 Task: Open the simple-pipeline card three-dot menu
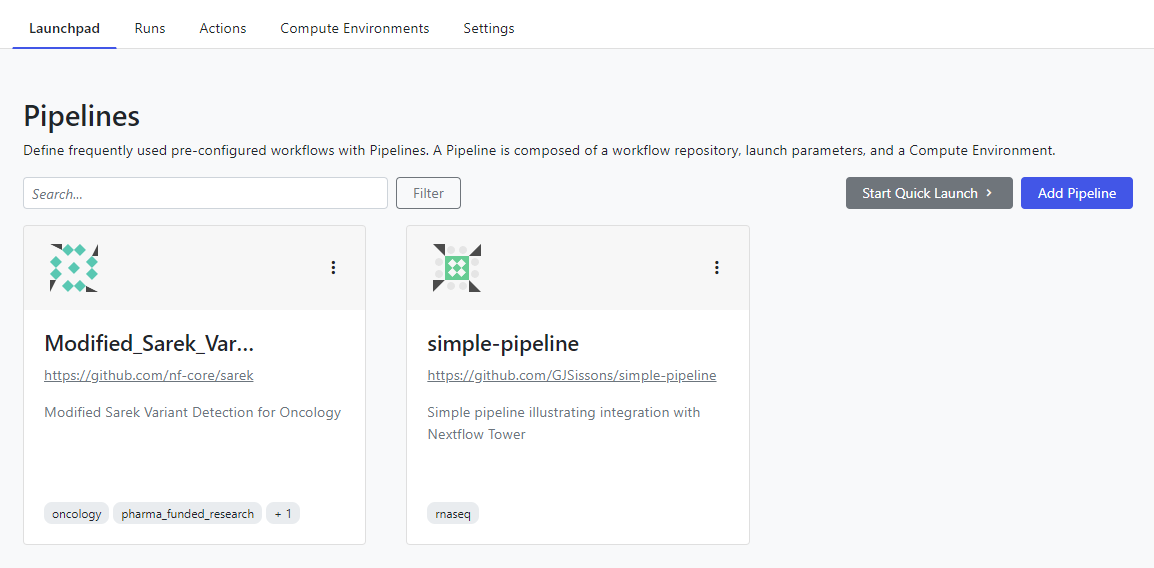point(716,268)
